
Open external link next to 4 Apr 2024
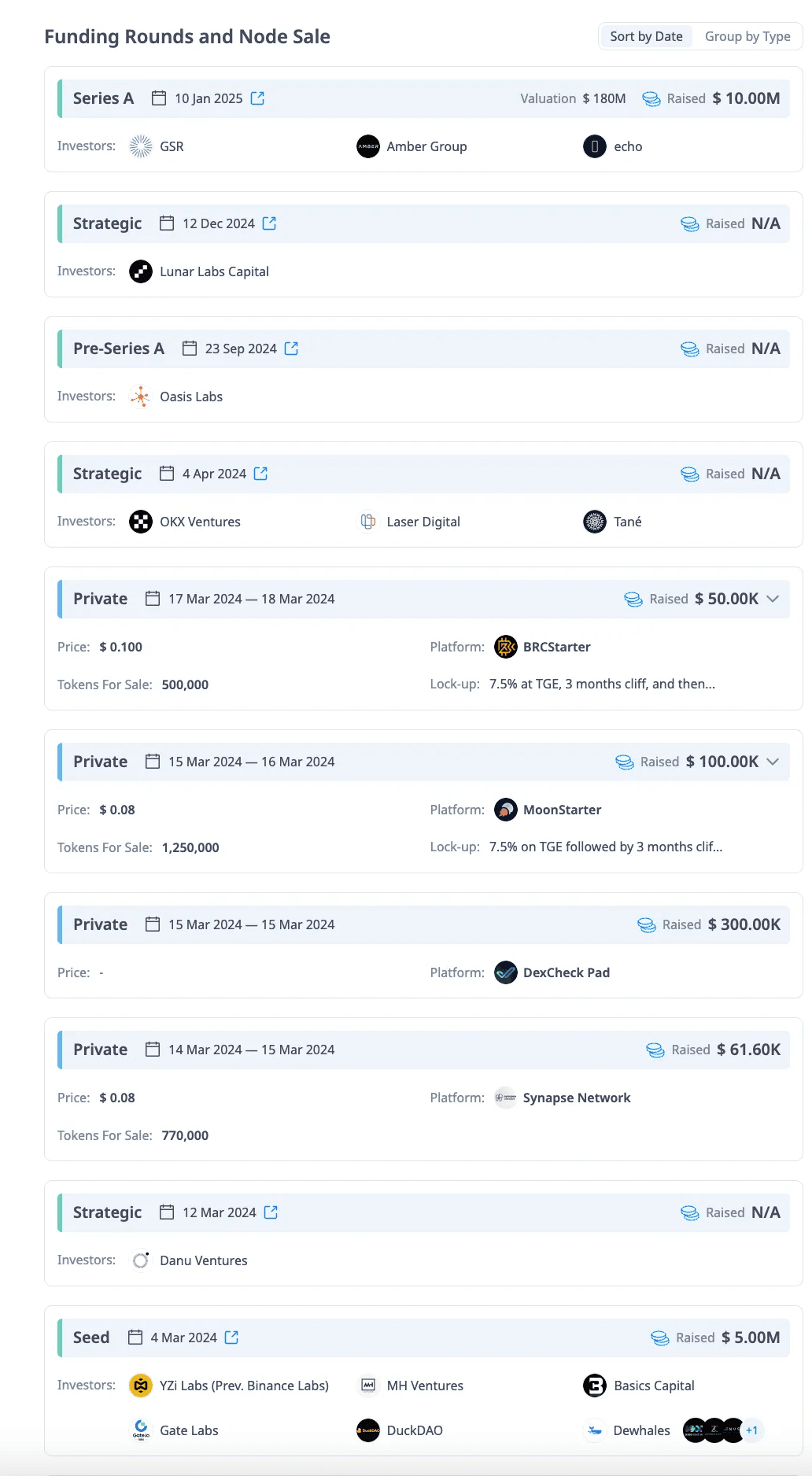pos(261,474)
